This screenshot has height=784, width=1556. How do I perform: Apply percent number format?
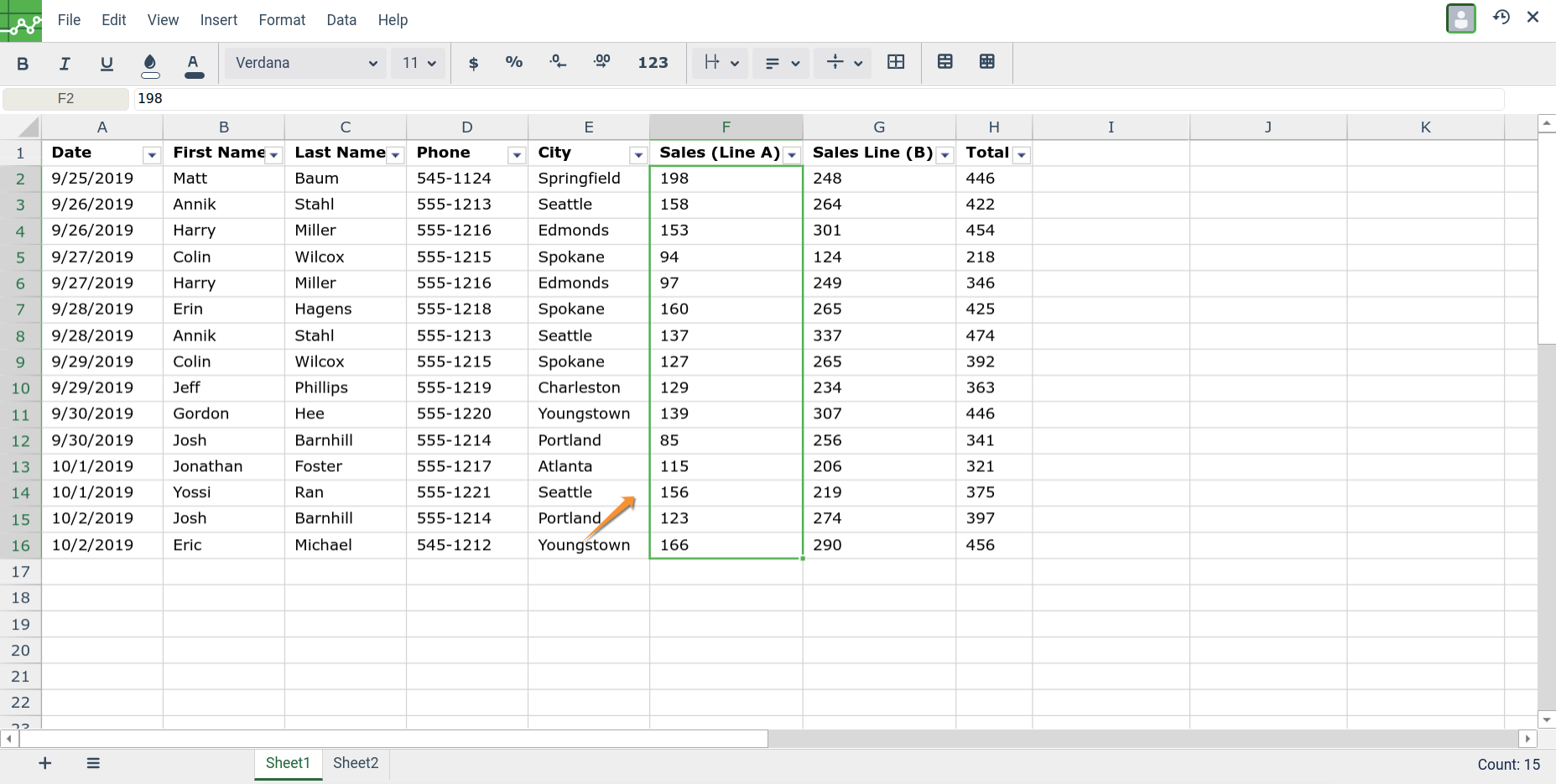tap(514, 63)
